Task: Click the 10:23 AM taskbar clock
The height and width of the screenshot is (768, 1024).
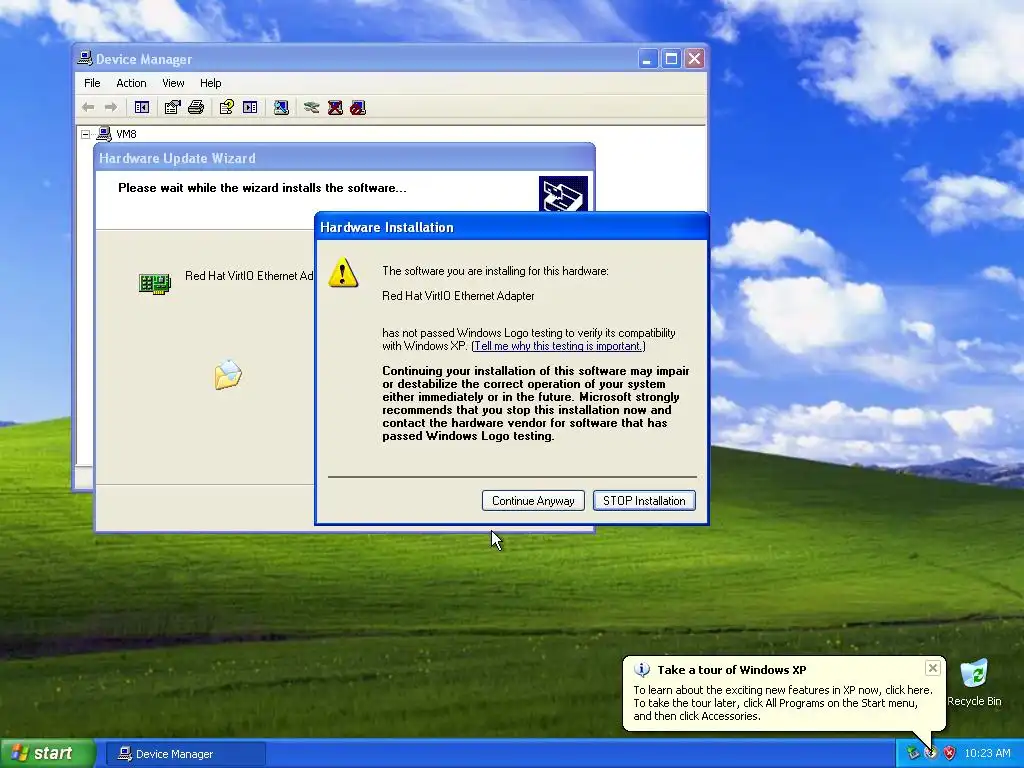Action: click(x=987, y=753)
